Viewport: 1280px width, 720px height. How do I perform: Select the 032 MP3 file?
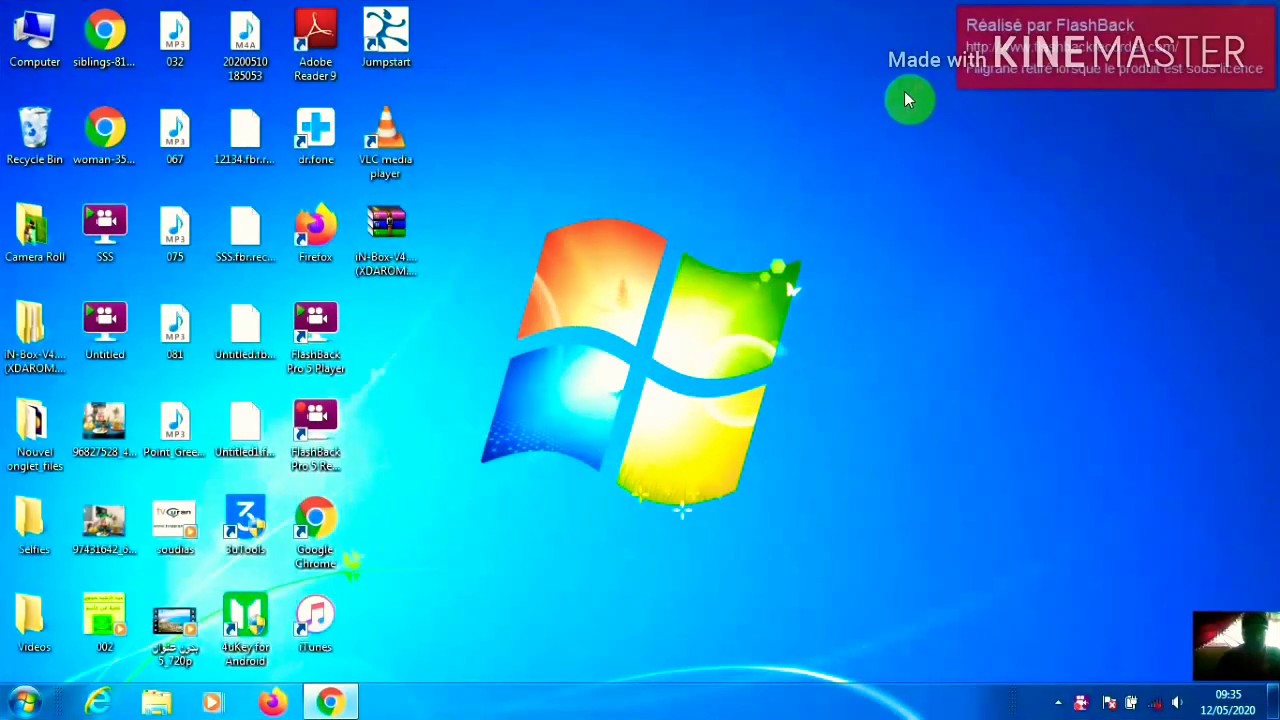(175, 40)
